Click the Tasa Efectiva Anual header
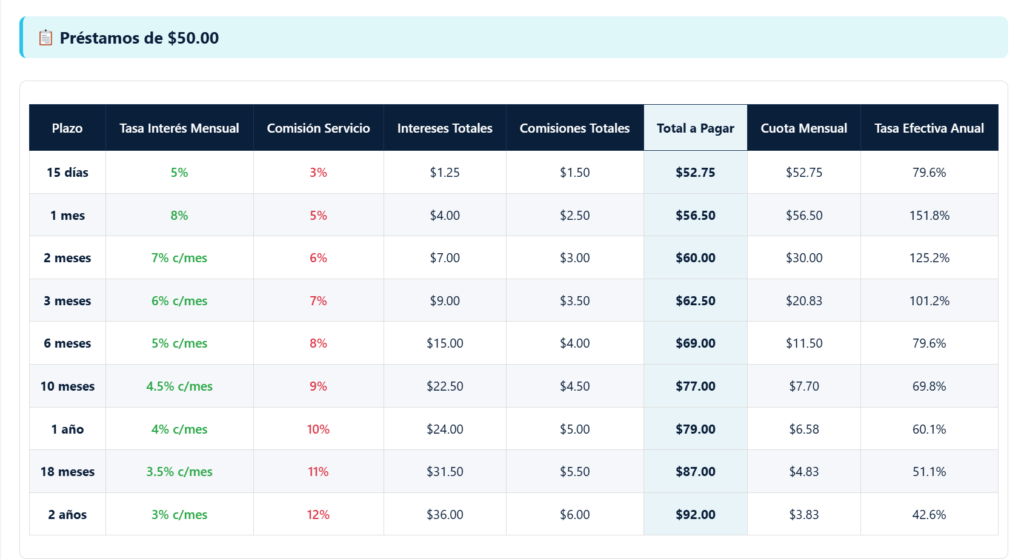Image resolution: width=1024 pixels, height=559 pixels. coord(929,128)
